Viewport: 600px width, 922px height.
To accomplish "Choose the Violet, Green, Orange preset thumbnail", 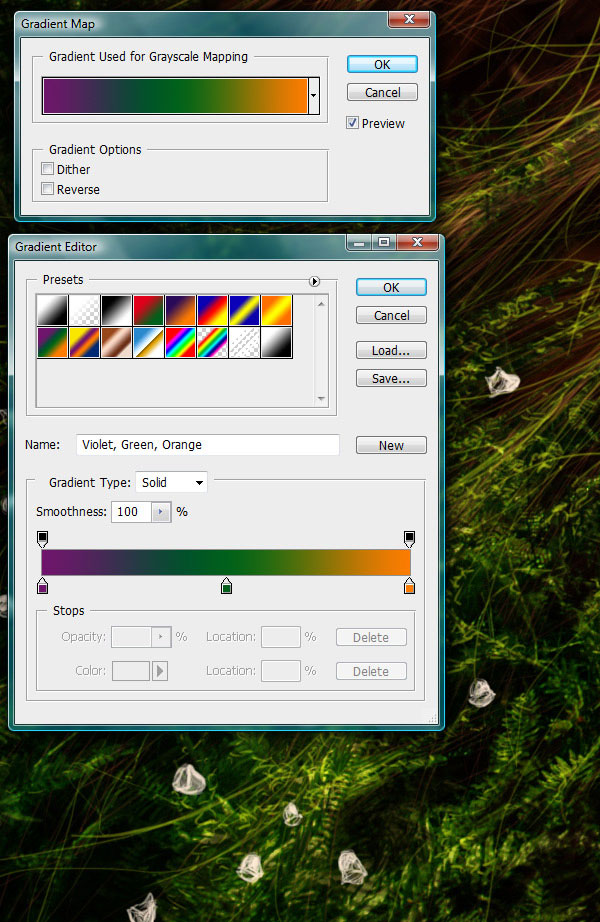I will [x=52, y=342].
